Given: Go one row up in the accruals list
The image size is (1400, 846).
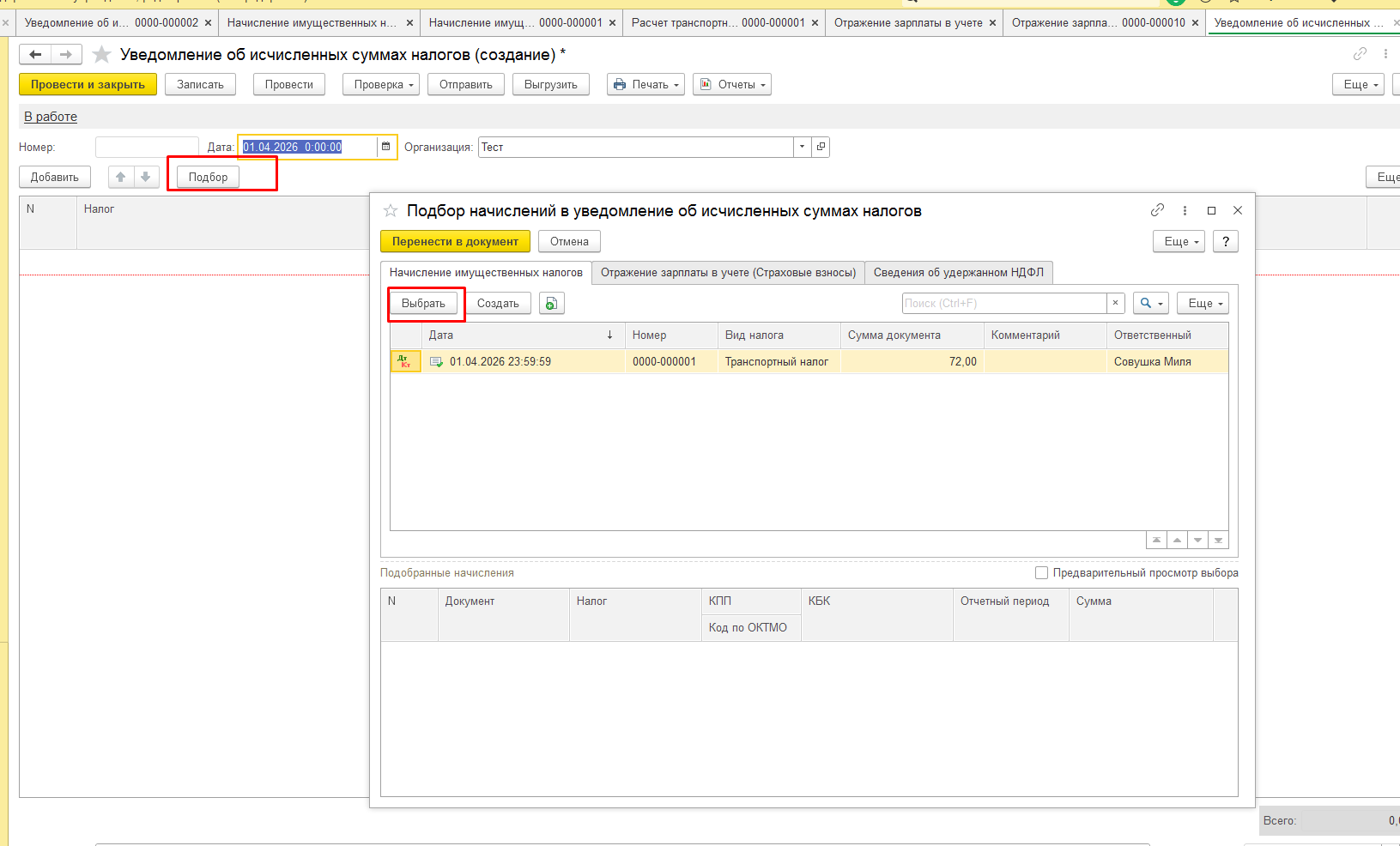Looking at the screenshot, I should tap(1178, 540).
